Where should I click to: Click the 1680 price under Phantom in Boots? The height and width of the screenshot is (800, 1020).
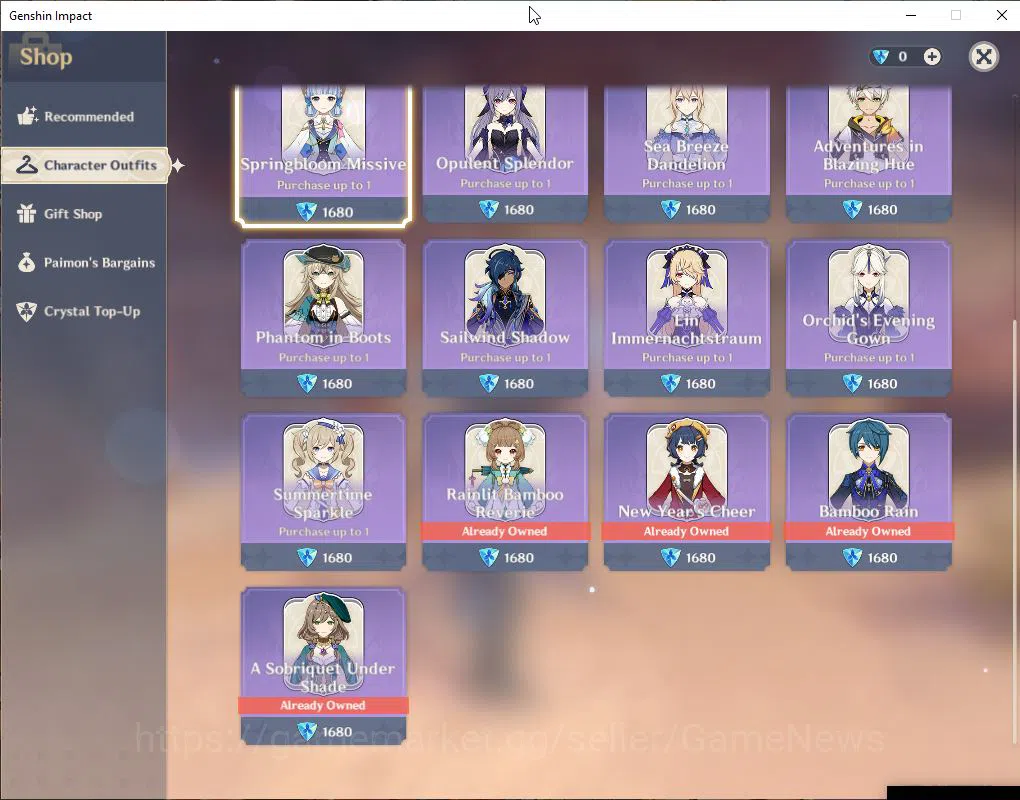[x=337, y=384]
